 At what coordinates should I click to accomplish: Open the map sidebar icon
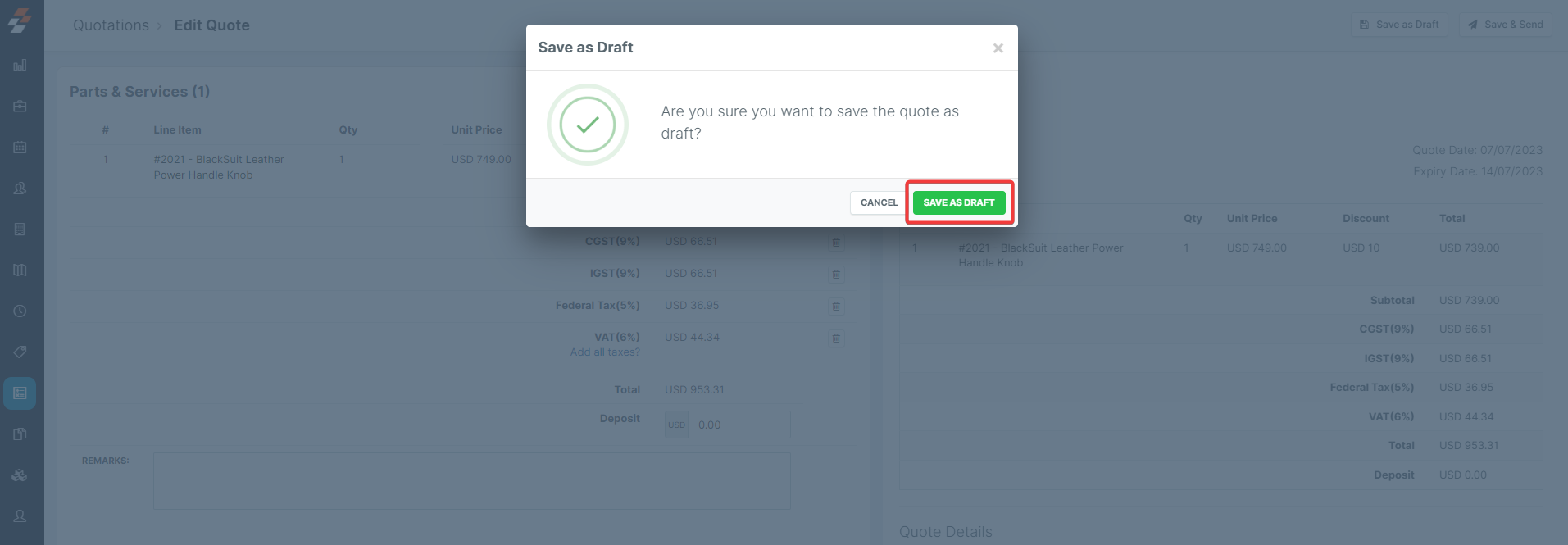point(20,270)
